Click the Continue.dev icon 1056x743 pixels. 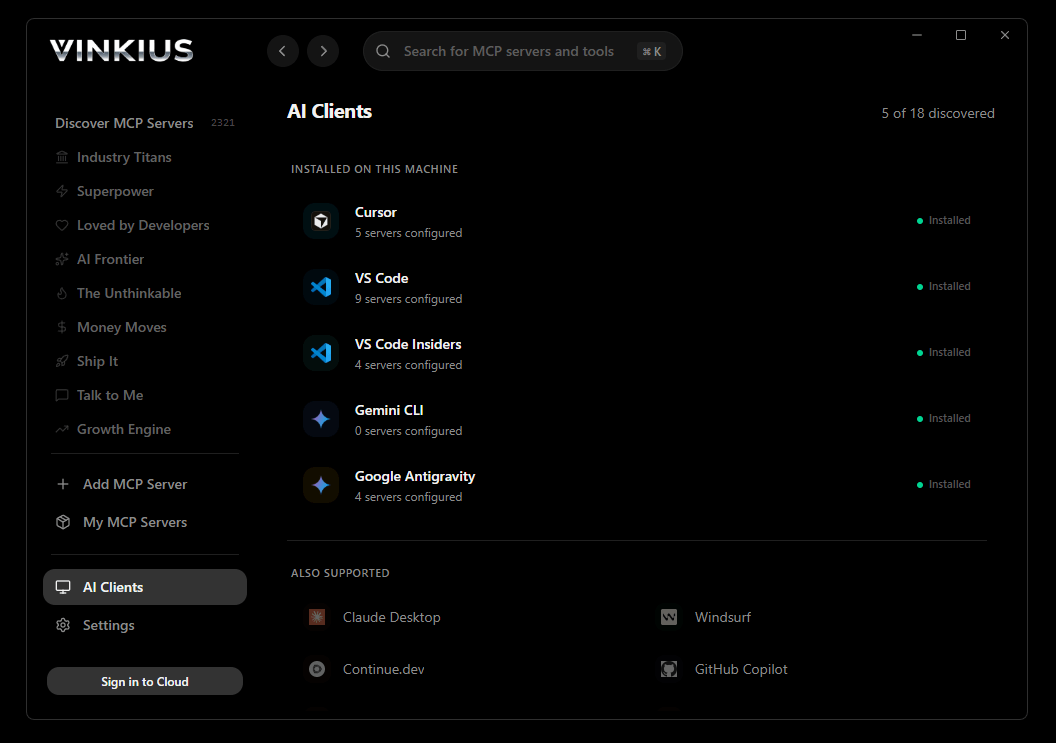[317, 669]
